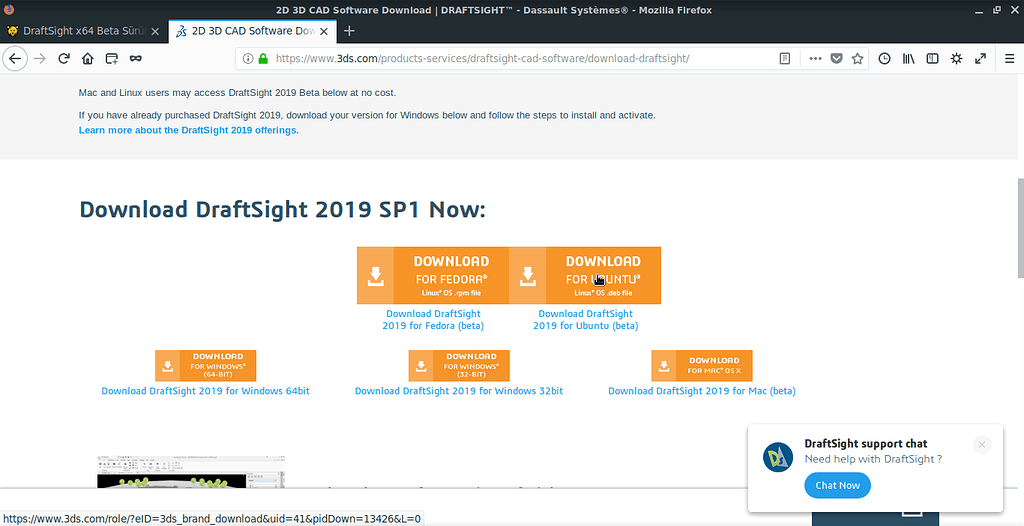
Task: Click the Firefox reload page icon
Action: [64, 59]
